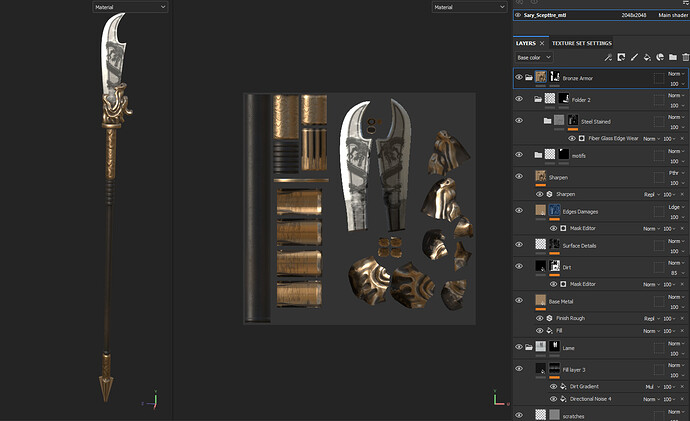Click the add effect magic wand icon

(x=608, y=57)
